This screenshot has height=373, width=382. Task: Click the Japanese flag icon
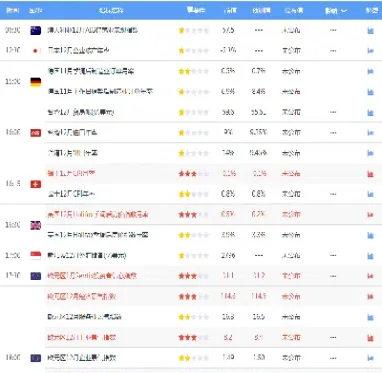(x=36, y=51)
